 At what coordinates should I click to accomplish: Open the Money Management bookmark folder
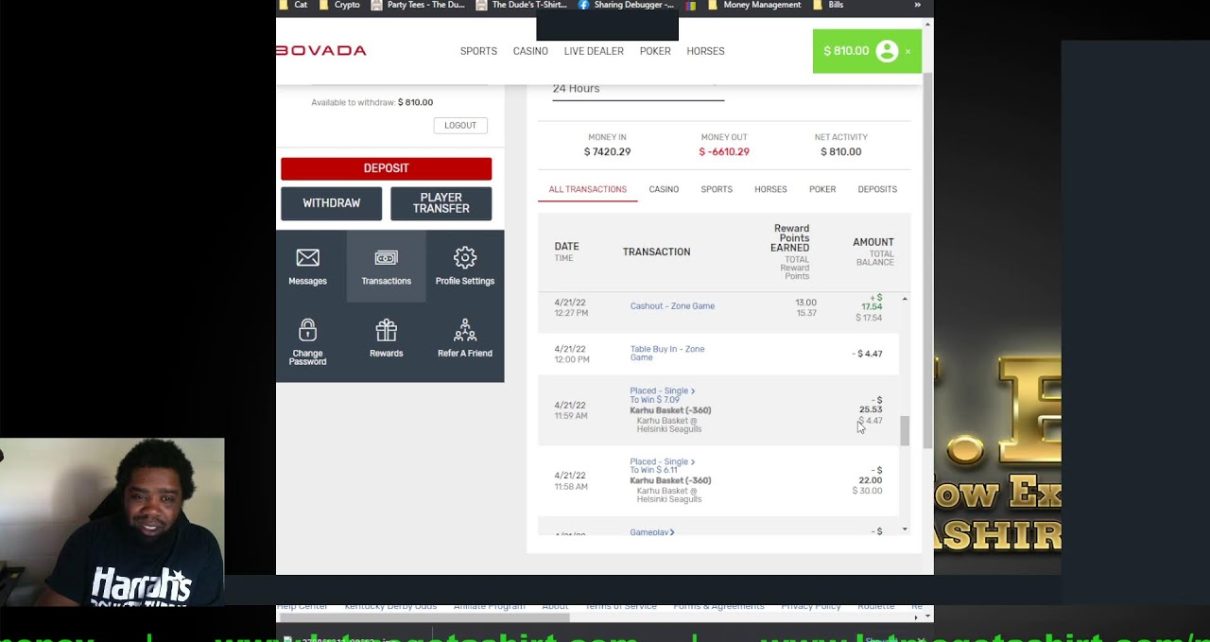pos(755,5)
